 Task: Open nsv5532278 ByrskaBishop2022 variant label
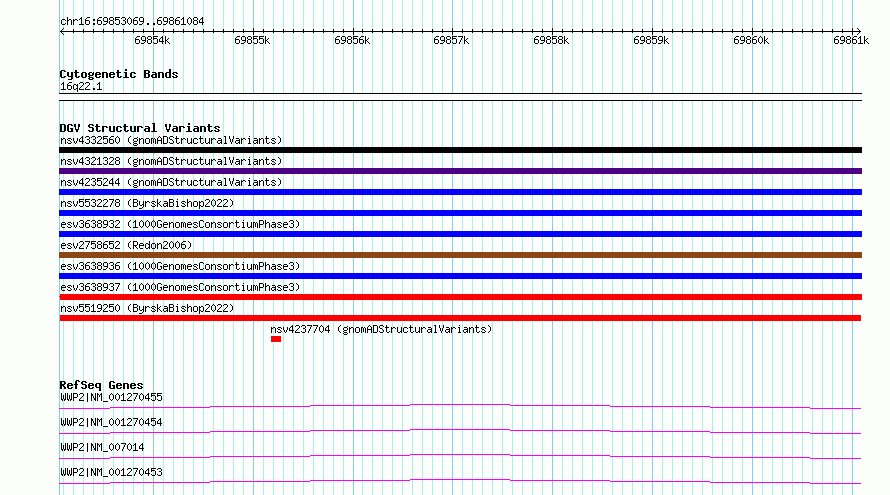point(147,203)
